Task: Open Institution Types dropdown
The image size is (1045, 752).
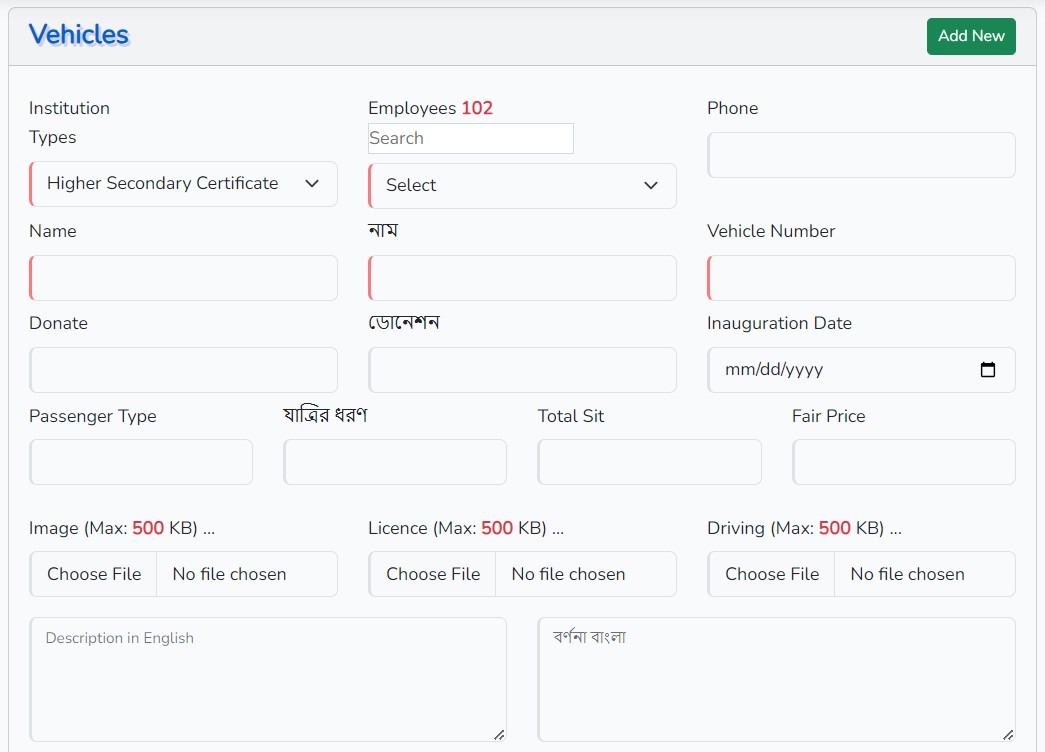Action: click(184, 184)
